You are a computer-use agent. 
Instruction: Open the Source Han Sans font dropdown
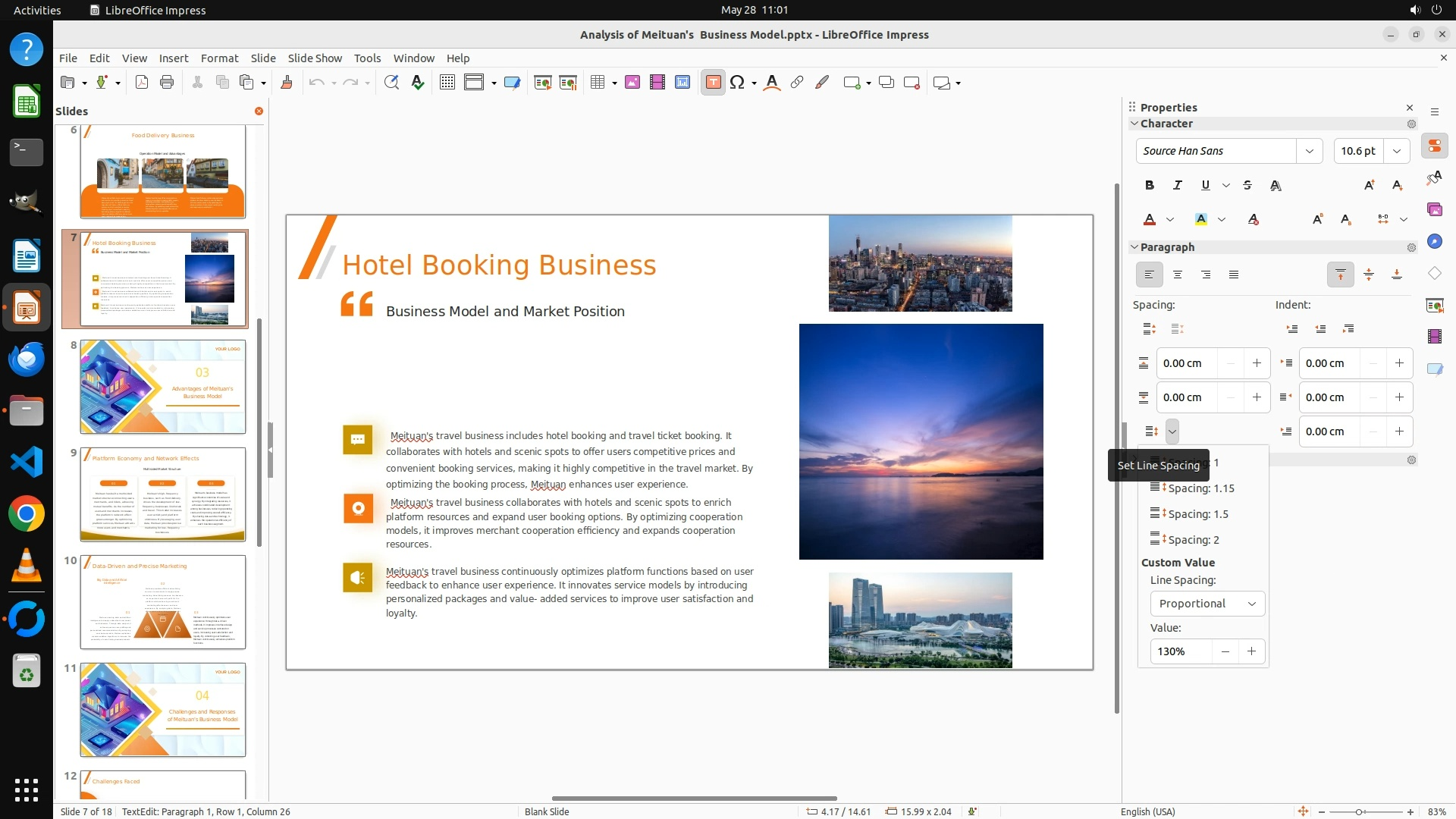pyautogui.click(x=1309, y=151)
